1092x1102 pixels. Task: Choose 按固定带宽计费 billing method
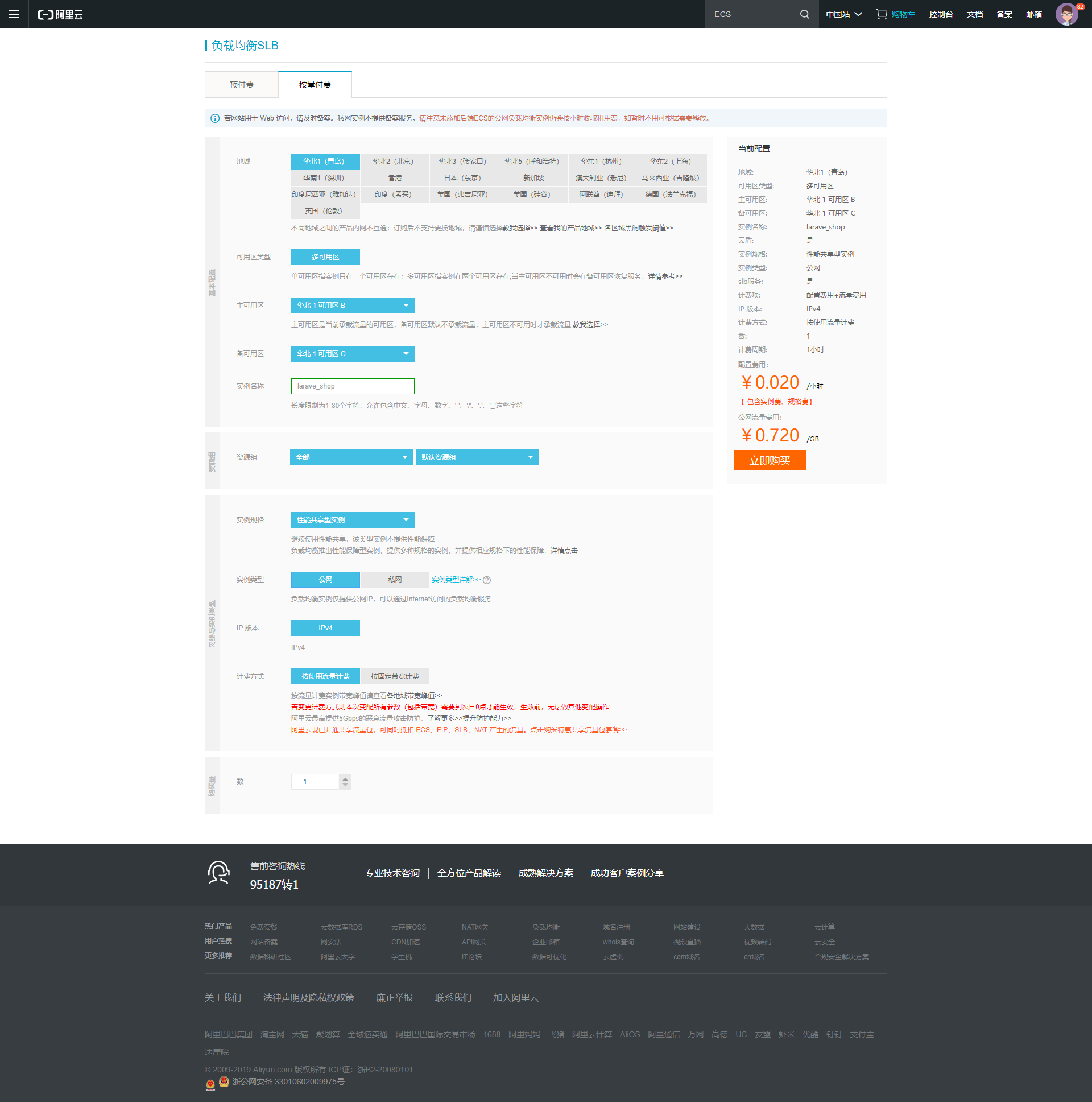395,676
